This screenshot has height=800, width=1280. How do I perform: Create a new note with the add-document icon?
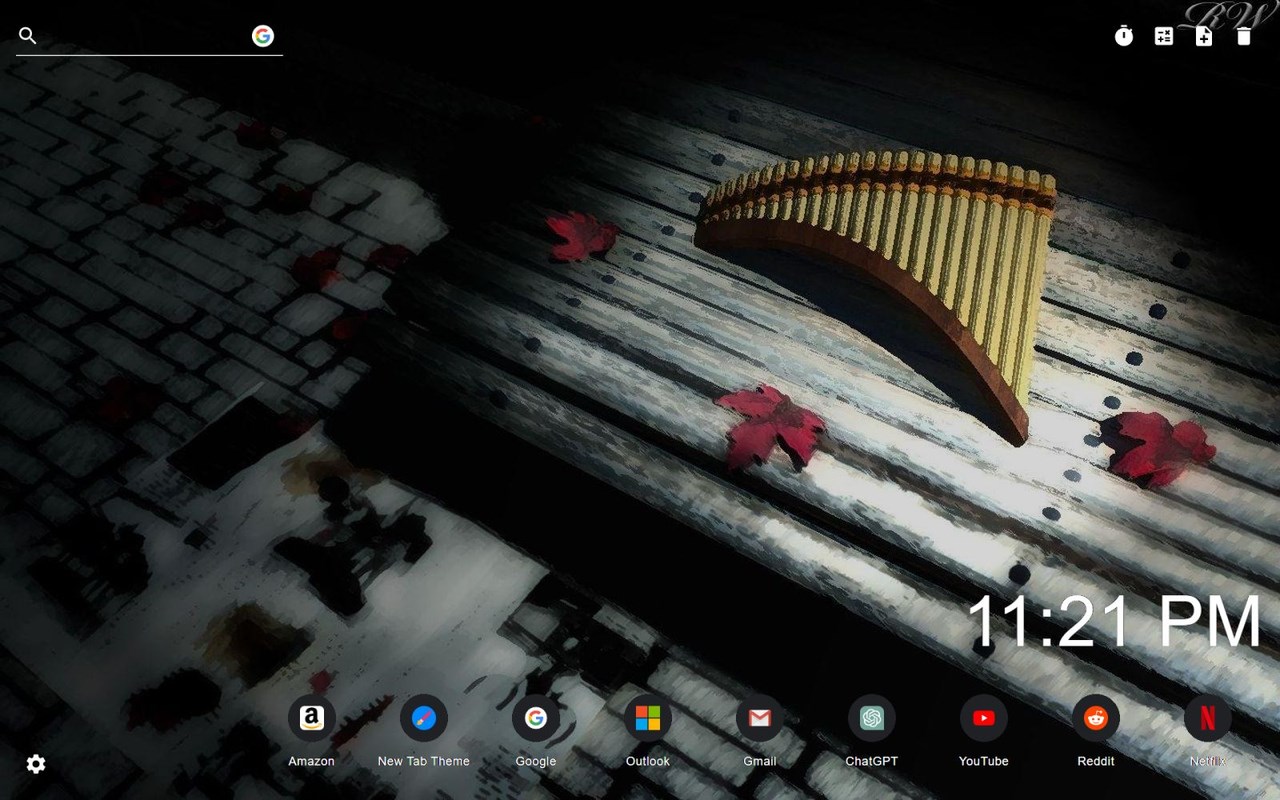pos(1204,36)
